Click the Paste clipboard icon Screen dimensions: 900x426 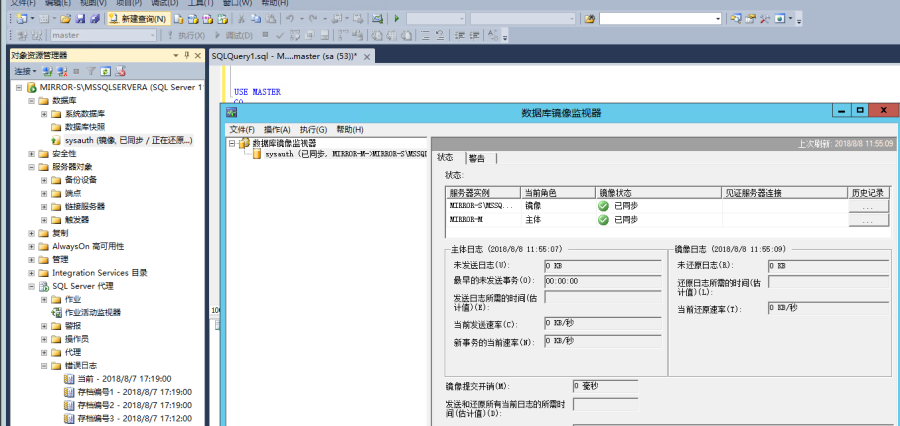(x=270, y=19)
